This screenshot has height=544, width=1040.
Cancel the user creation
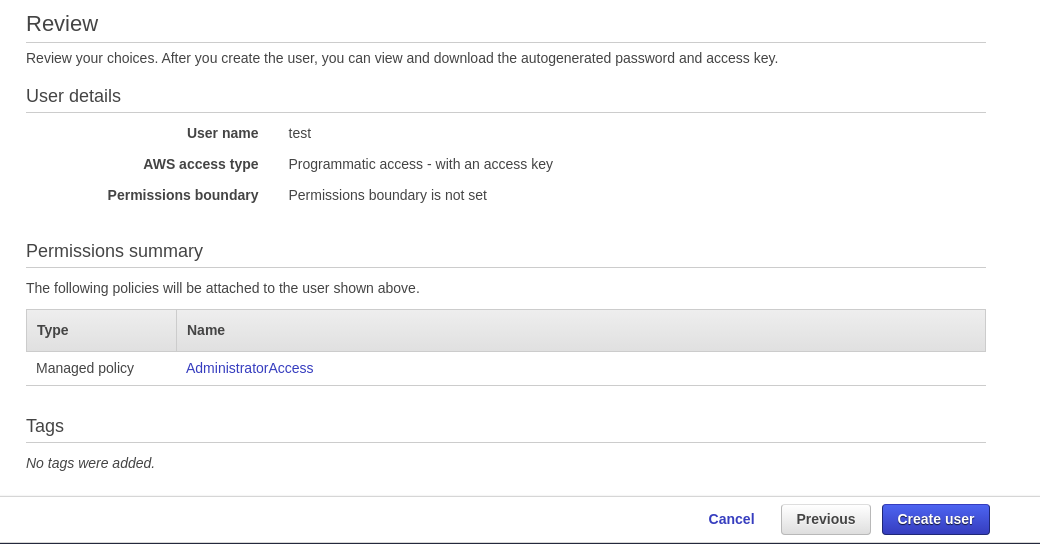(x=731, y=519)
